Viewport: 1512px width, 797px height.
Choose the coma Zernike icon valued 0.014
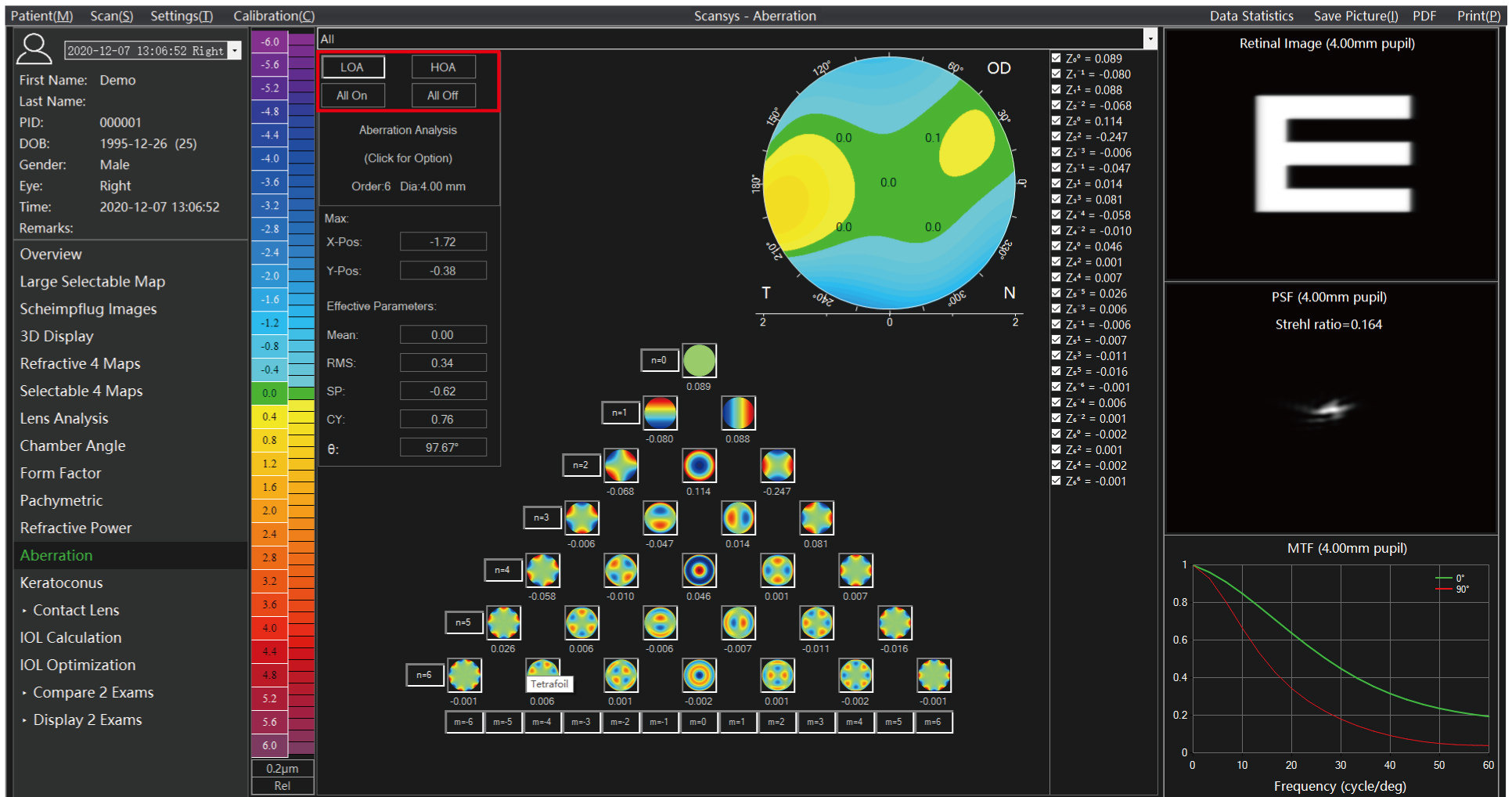(x=738, y=518)
